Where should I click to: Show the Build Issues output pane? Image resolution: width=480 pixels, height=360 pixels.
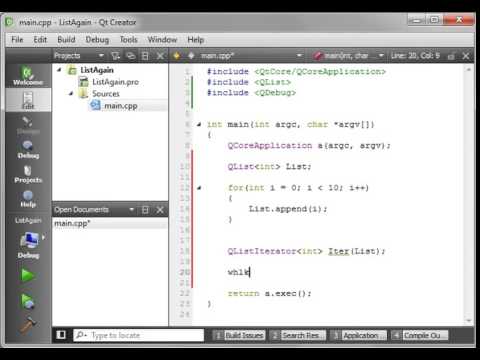(239, 335)
